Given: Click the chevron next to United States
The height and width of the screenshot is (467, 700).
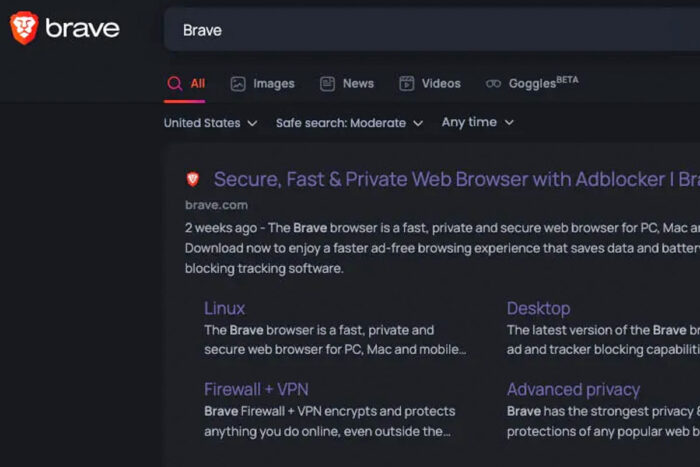Looking at the screenshot, I should pyautogui.click(x=252, y=123).
